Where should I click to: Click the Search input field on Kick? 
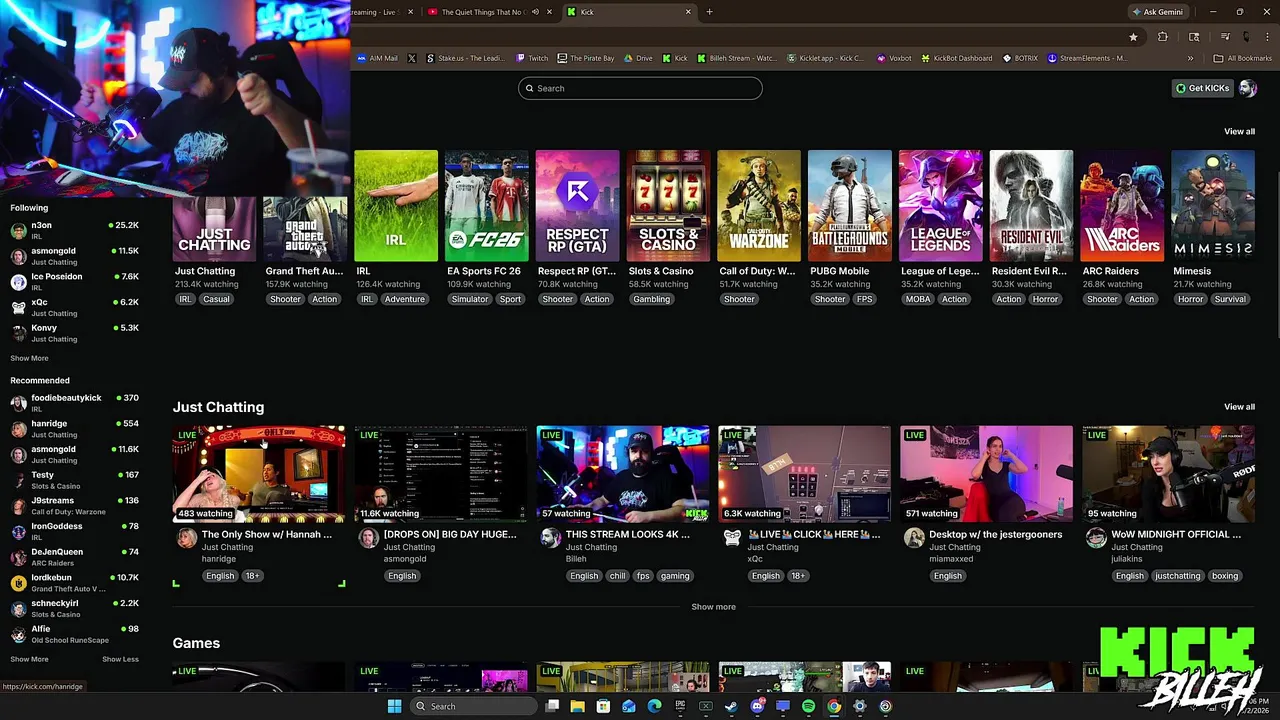(640, 88)
